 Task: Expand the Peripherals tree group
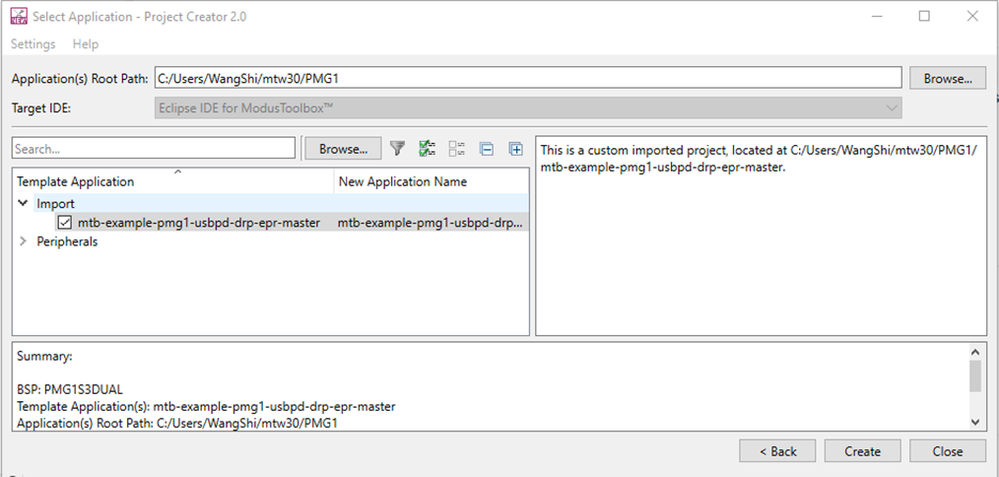point(23,241)
